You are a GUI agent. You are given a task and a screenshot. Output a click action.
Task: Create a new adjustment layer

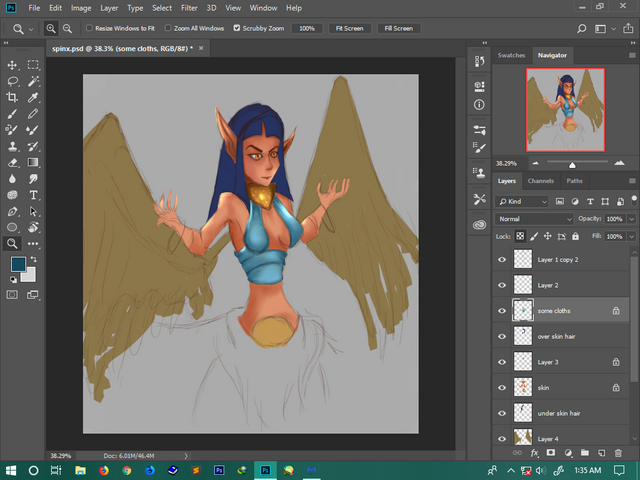pos(568,453)
